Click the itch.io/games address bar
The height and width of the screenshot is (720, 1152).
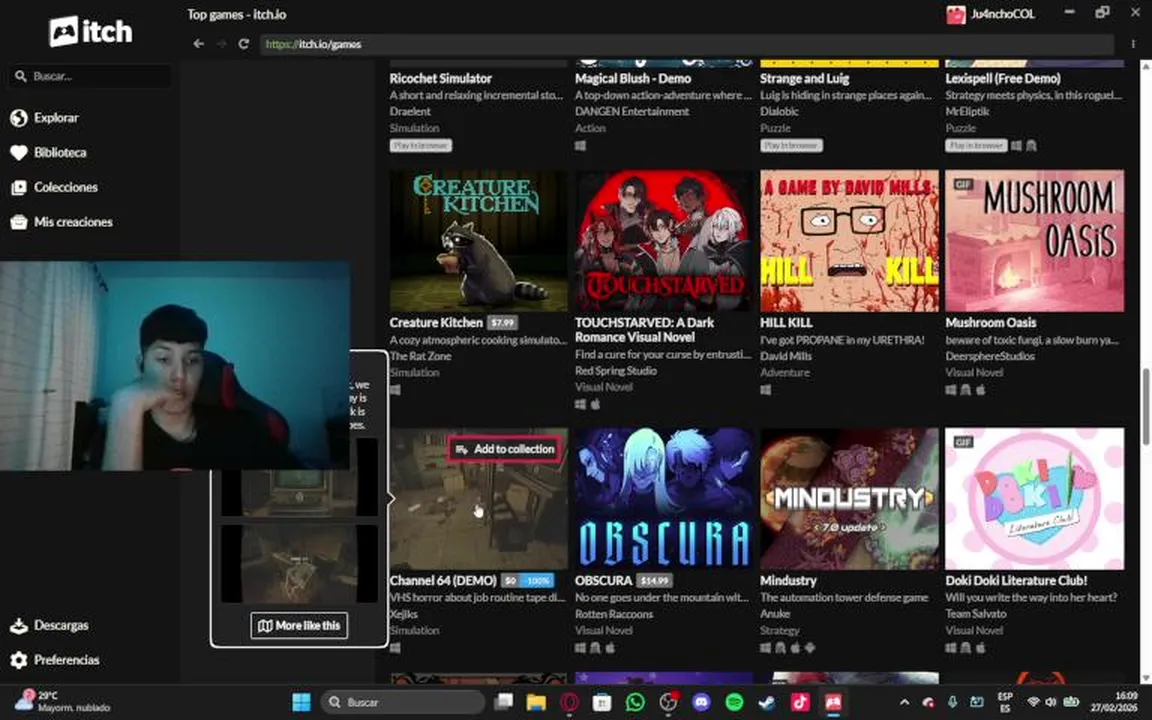[687, 44]
